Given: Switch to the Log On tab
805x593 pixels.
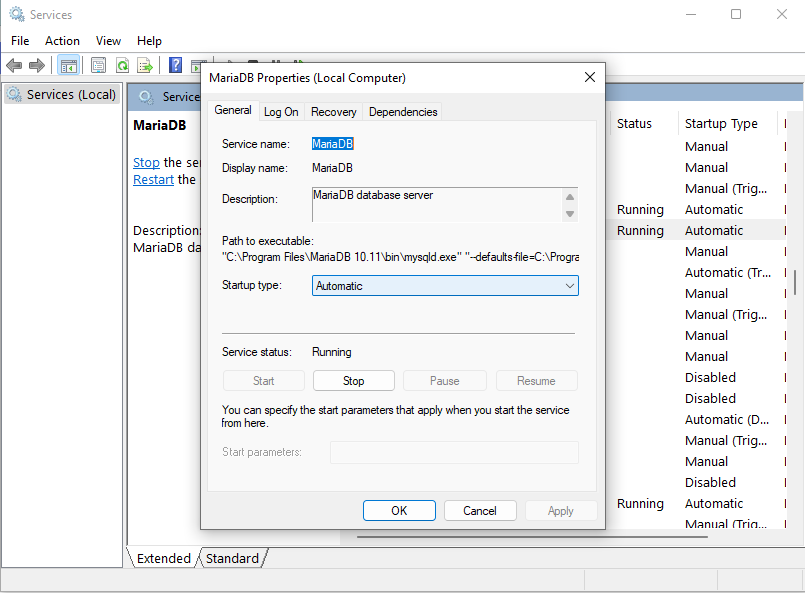Looking at the screenshot, I should (x=281, y=112).
